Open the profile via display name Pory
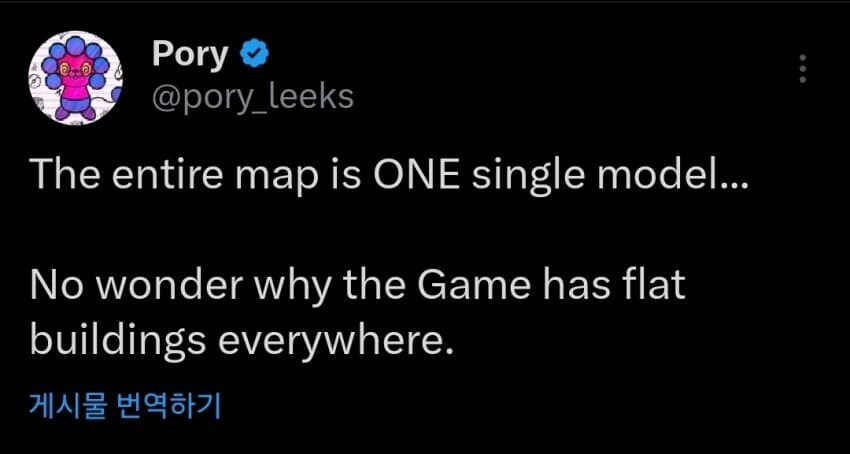 190,56
